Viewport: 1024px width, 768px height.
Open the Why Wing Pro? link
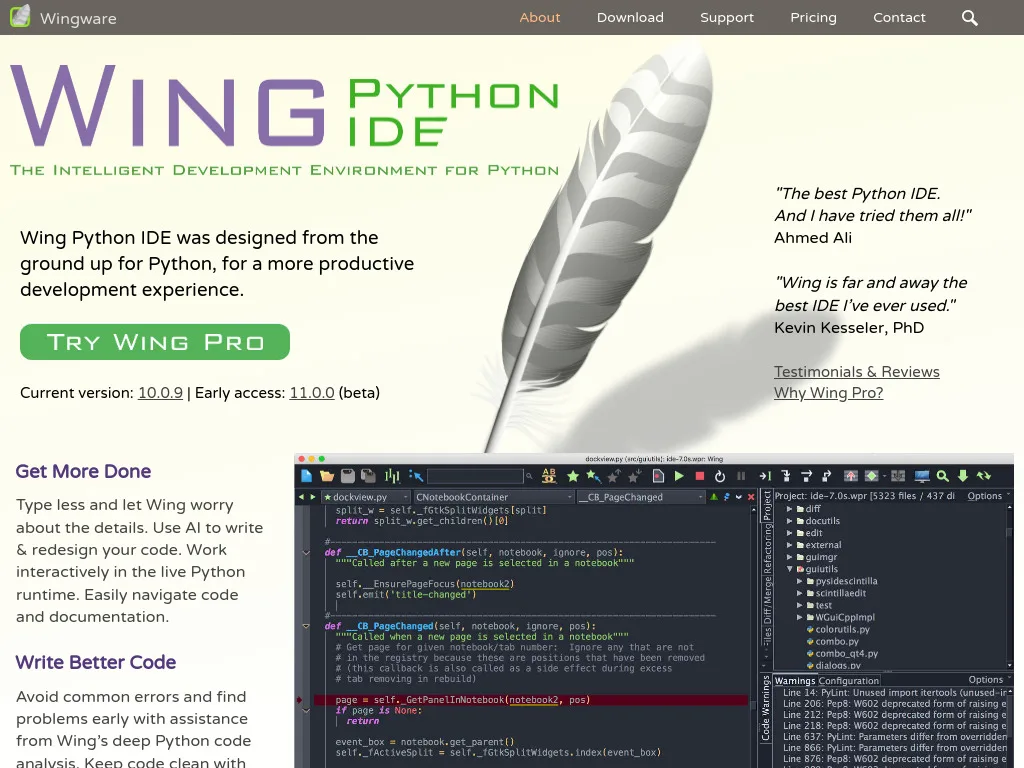coord(828,393)
